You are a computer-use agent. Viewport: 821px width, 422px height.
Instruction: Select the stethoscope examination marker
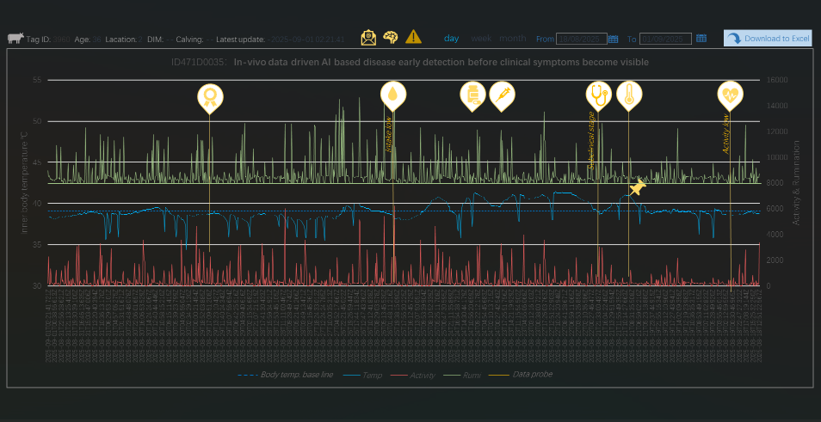tap(598, 95)
